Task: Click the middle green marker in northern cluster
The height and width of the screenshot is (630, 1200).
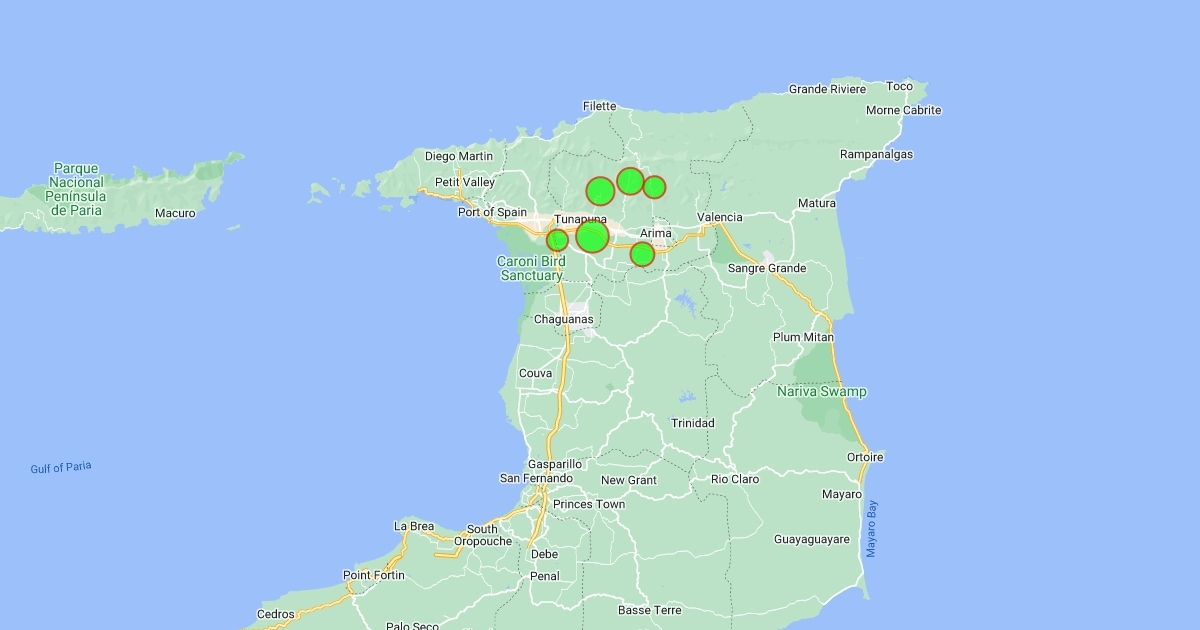Action: click(x=630, y=181)
